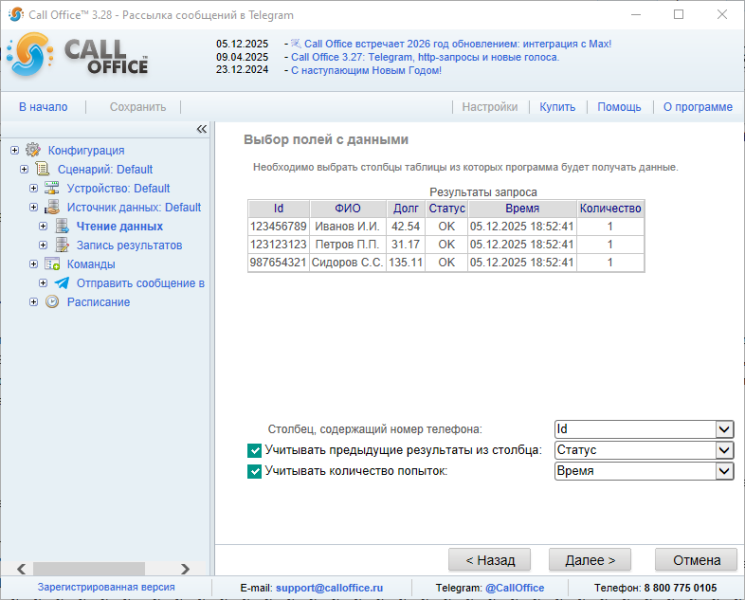
Task: Click cell Иванов И.И.
Action: click(348, 226)
